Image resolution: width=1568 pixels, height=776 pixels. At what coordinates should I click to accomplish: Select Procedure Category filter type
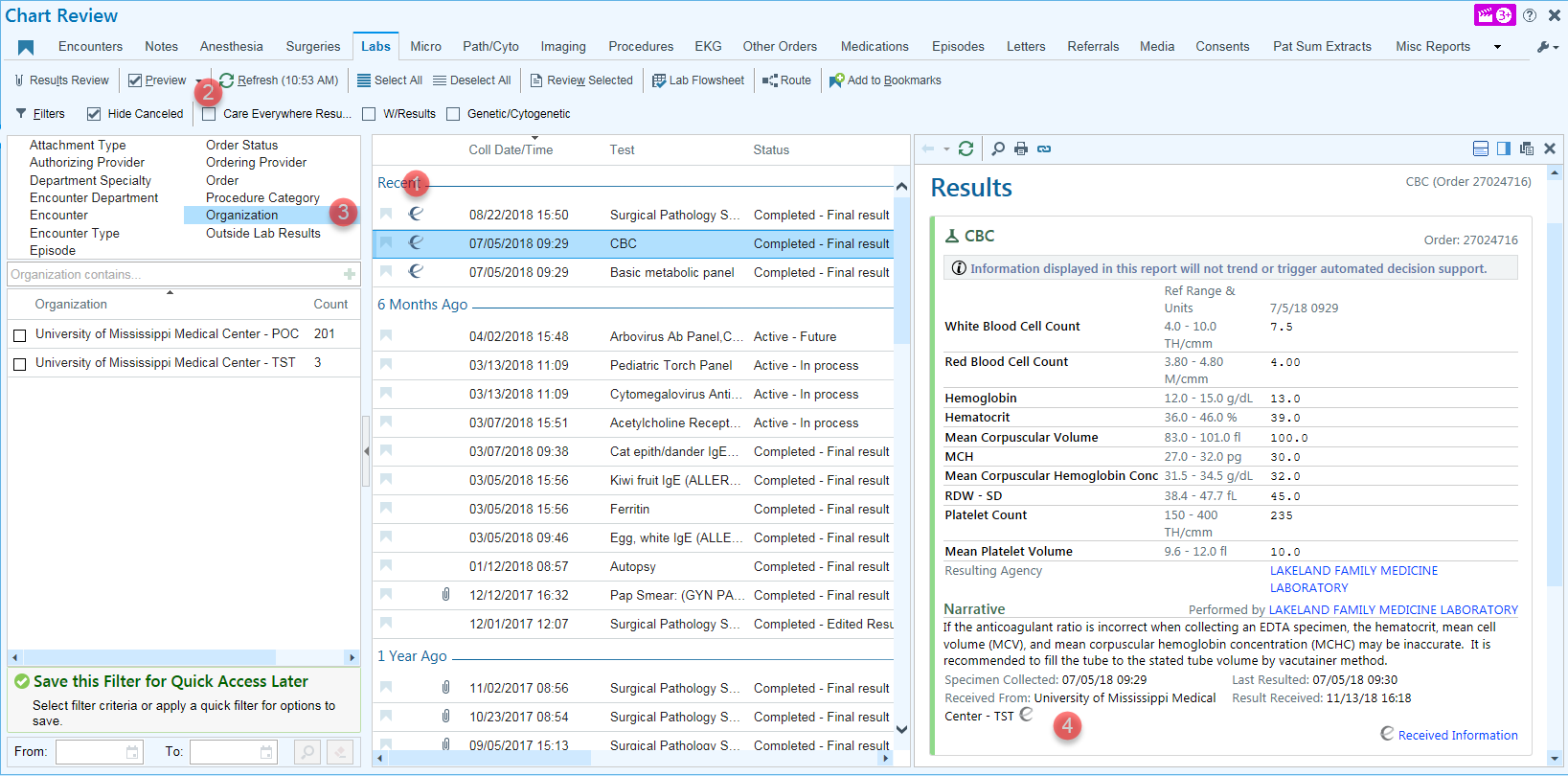[262, 197]
